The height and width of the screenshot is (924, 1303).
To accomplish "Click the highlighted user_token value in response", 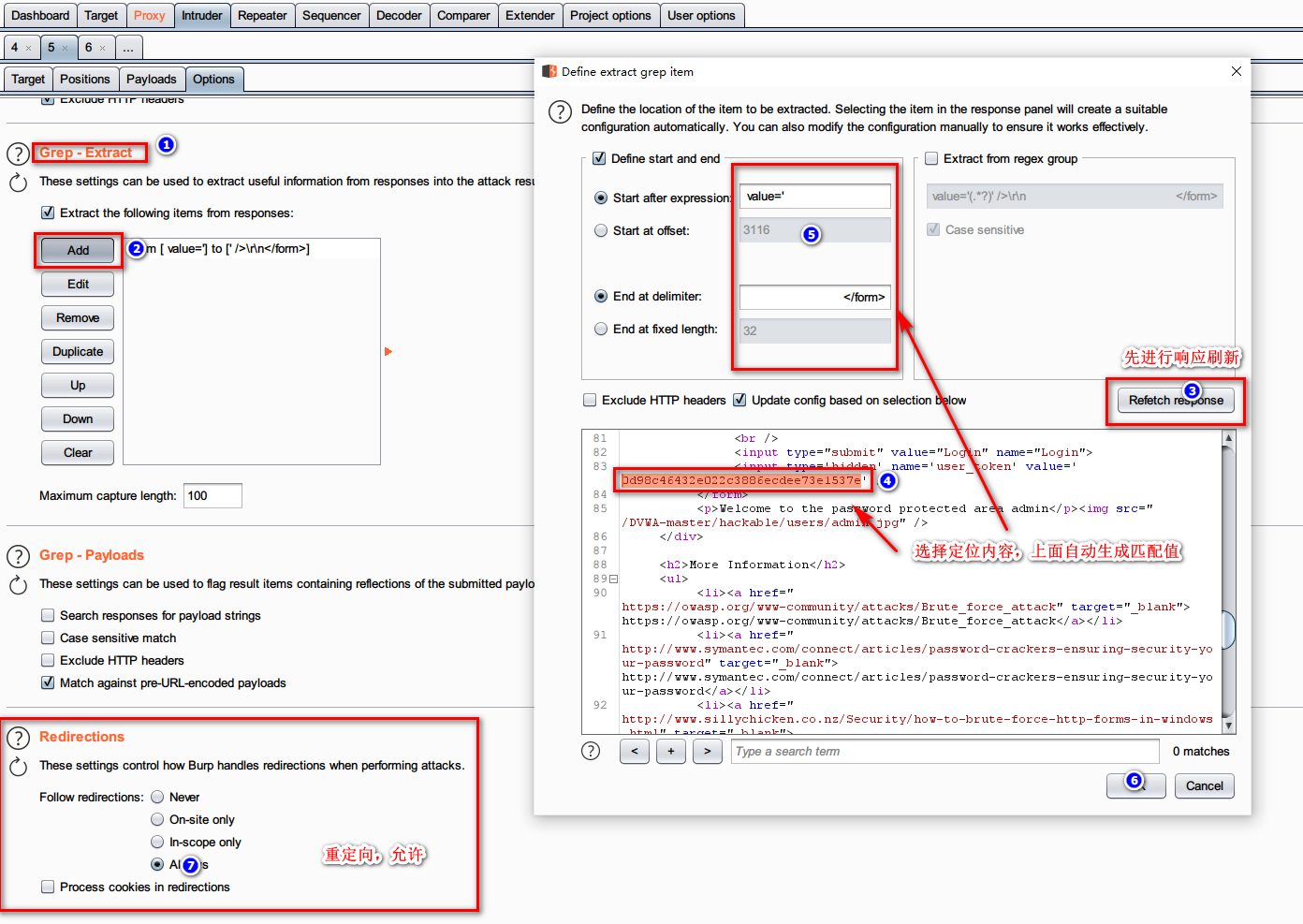I will pos(743,480).
